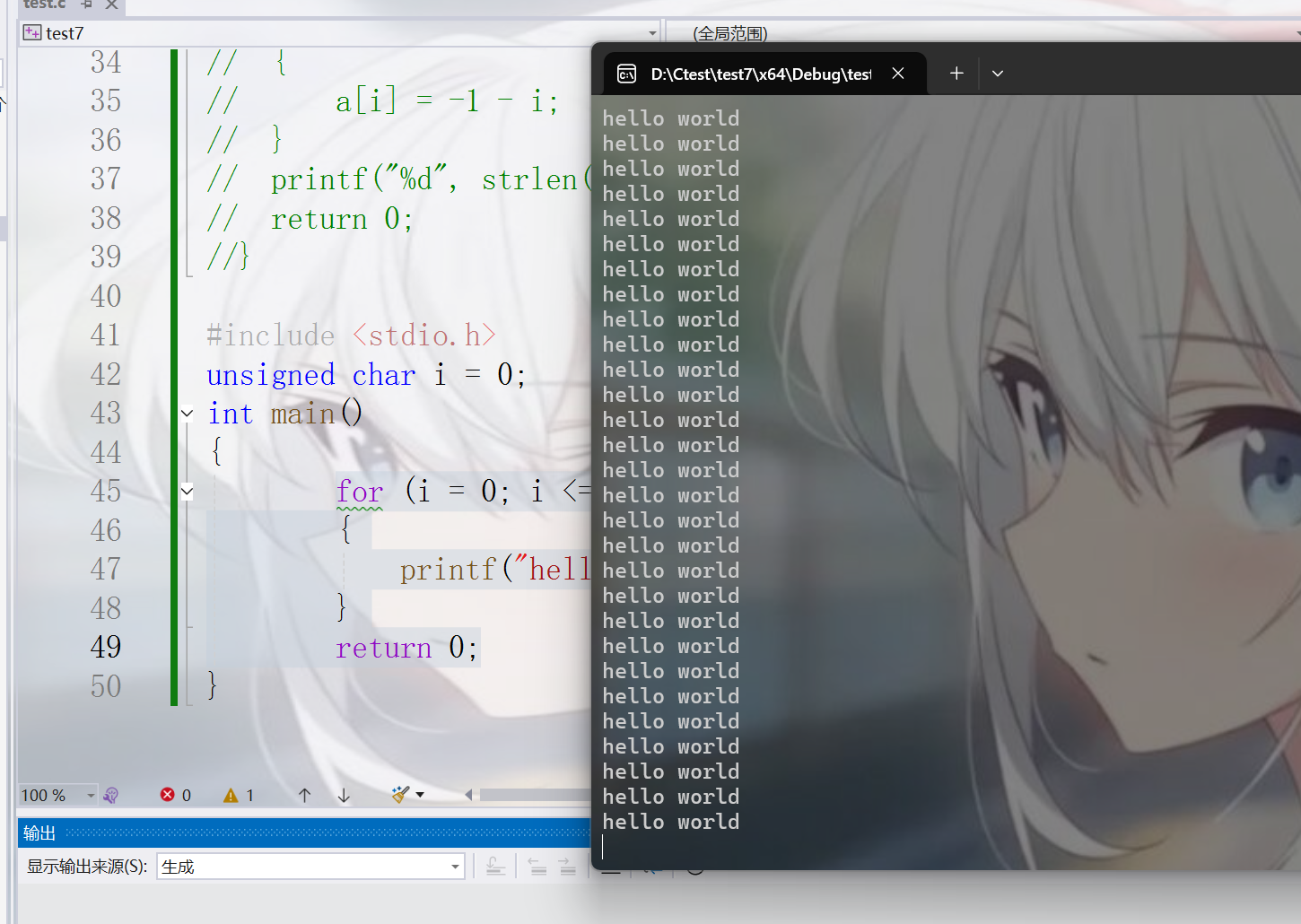This screenshot has height=924, width=1301.
Task: Go to previous issue with up arrow
Action: [x=304, y=795]
